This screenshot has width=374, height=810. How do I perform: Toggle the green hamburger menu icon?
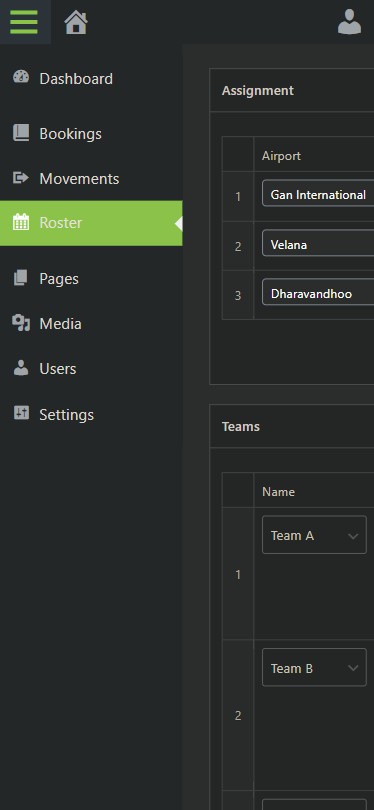(x=24, y=22)
